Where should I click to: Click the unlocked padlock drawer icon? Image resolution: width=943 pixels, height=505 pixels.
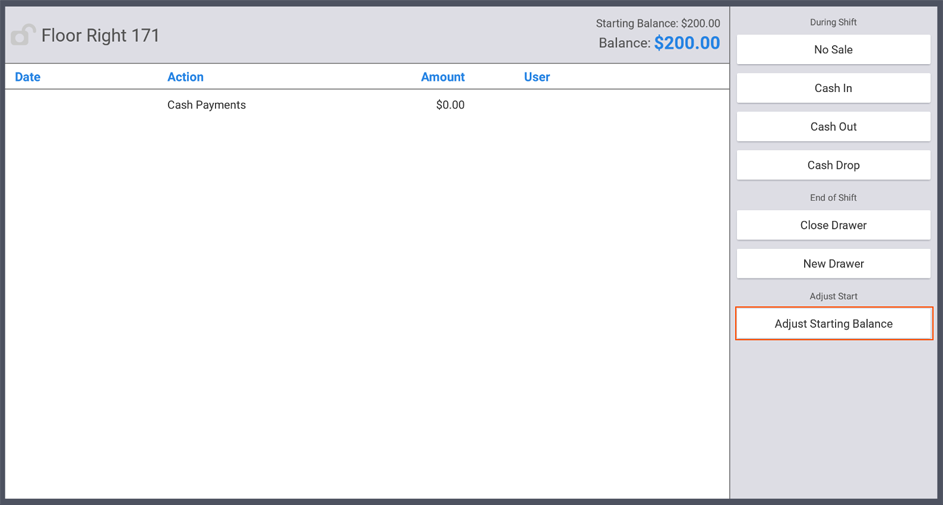[23, 36]
